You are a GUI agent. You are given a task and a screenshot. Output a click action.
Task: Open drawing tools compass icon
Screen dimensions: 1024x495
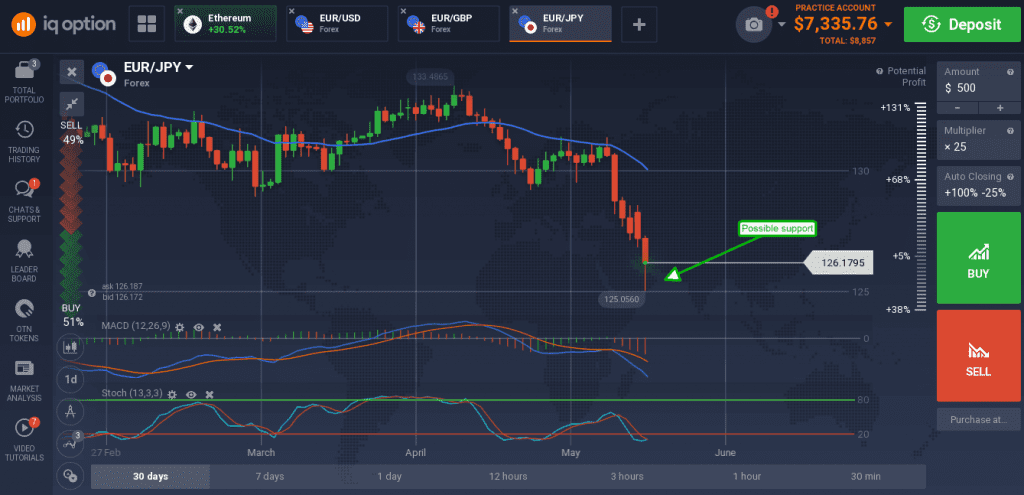[70, 411]
